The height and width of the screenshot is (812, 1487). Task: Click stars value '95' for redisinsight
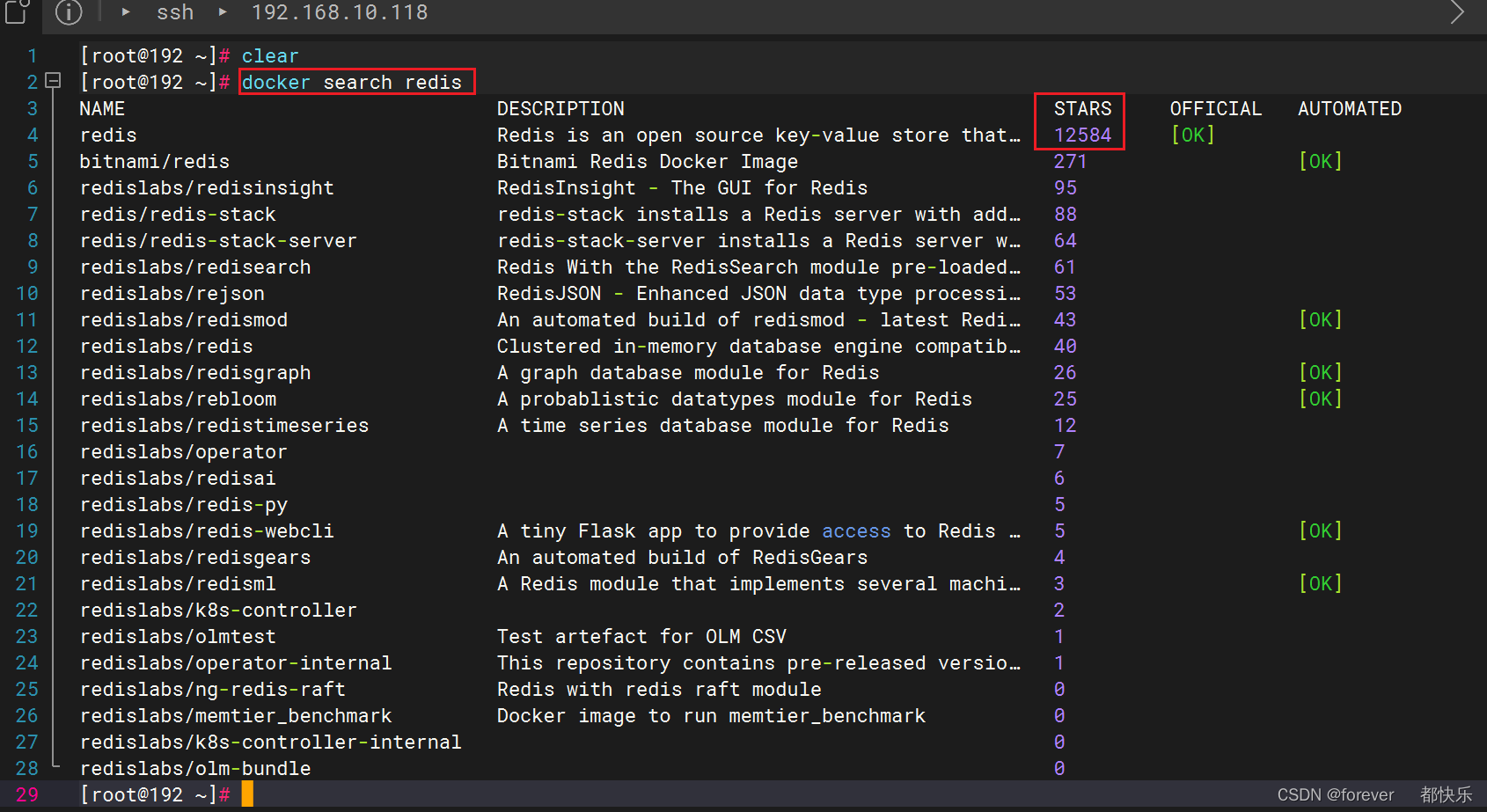[1066, 187]
